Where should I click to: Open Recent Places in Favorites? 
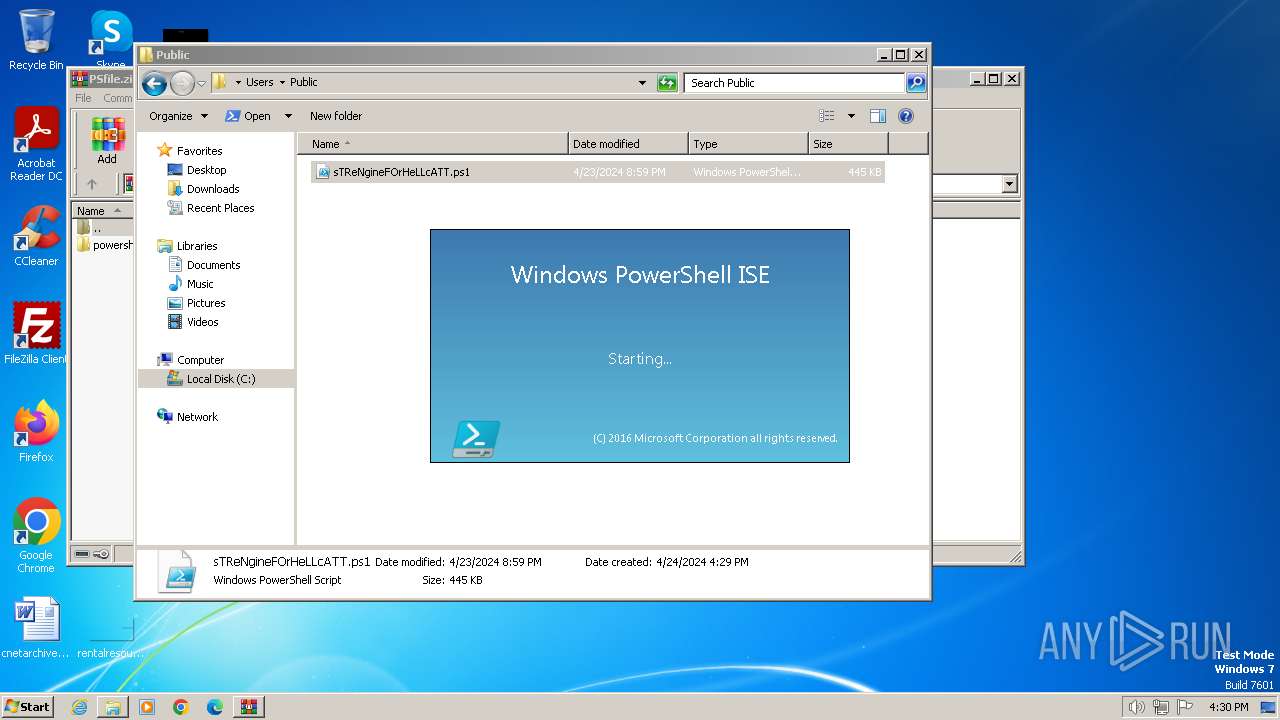[x=220, y=208]
